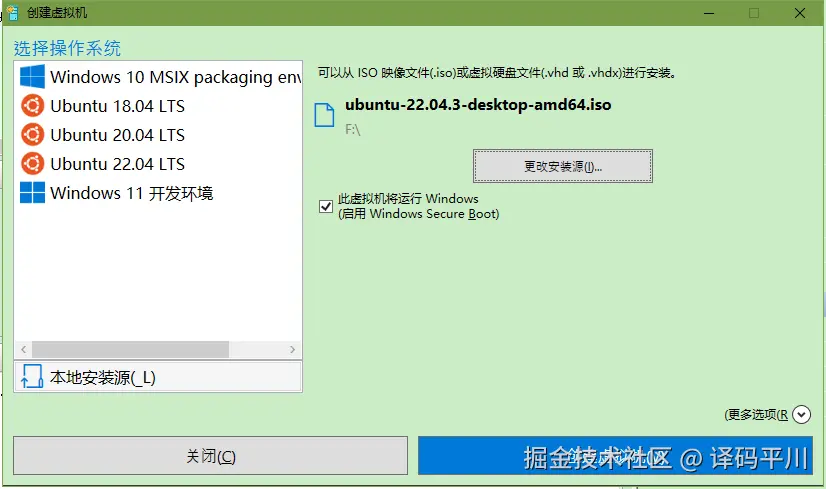
Task: Select the 本地安装源(_L) option
Action: pos(158,377)
